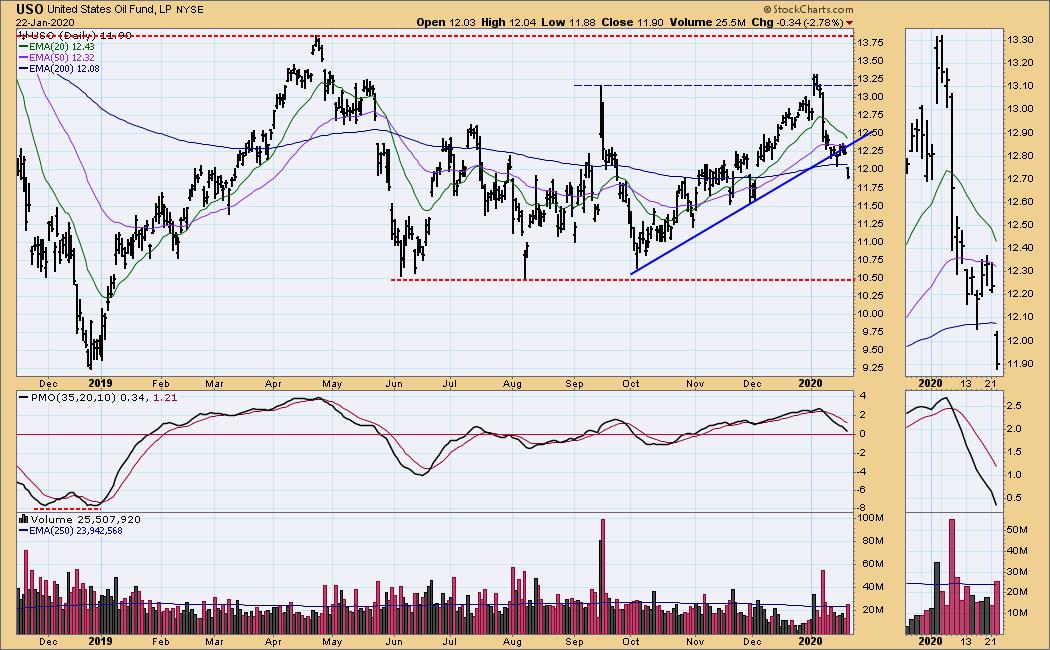Image resolution: width=1050 pixels, height=650 pixels.
Task: Click the purple EMA(50) legend line marker
Action: [23, 58]
